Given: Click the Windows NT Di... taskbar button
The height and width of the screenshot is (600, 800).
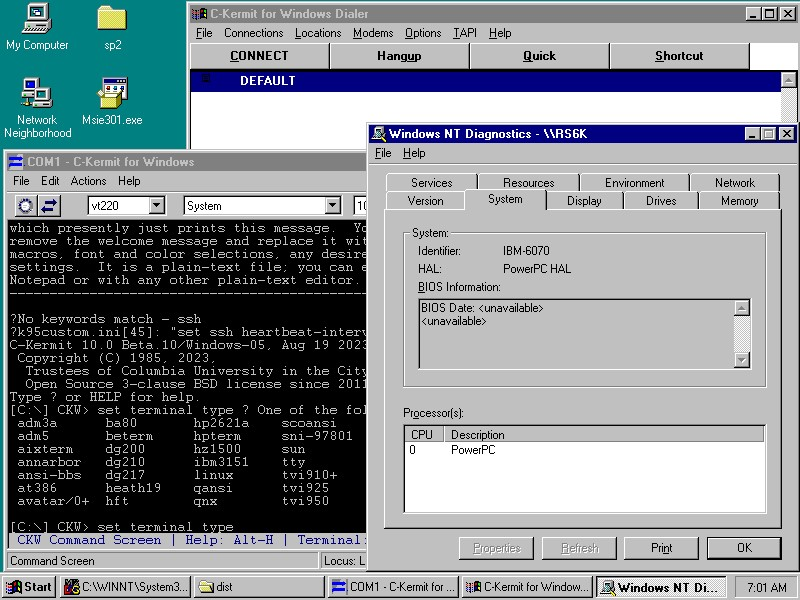Looking at the screenshot, I should point(661,587).
